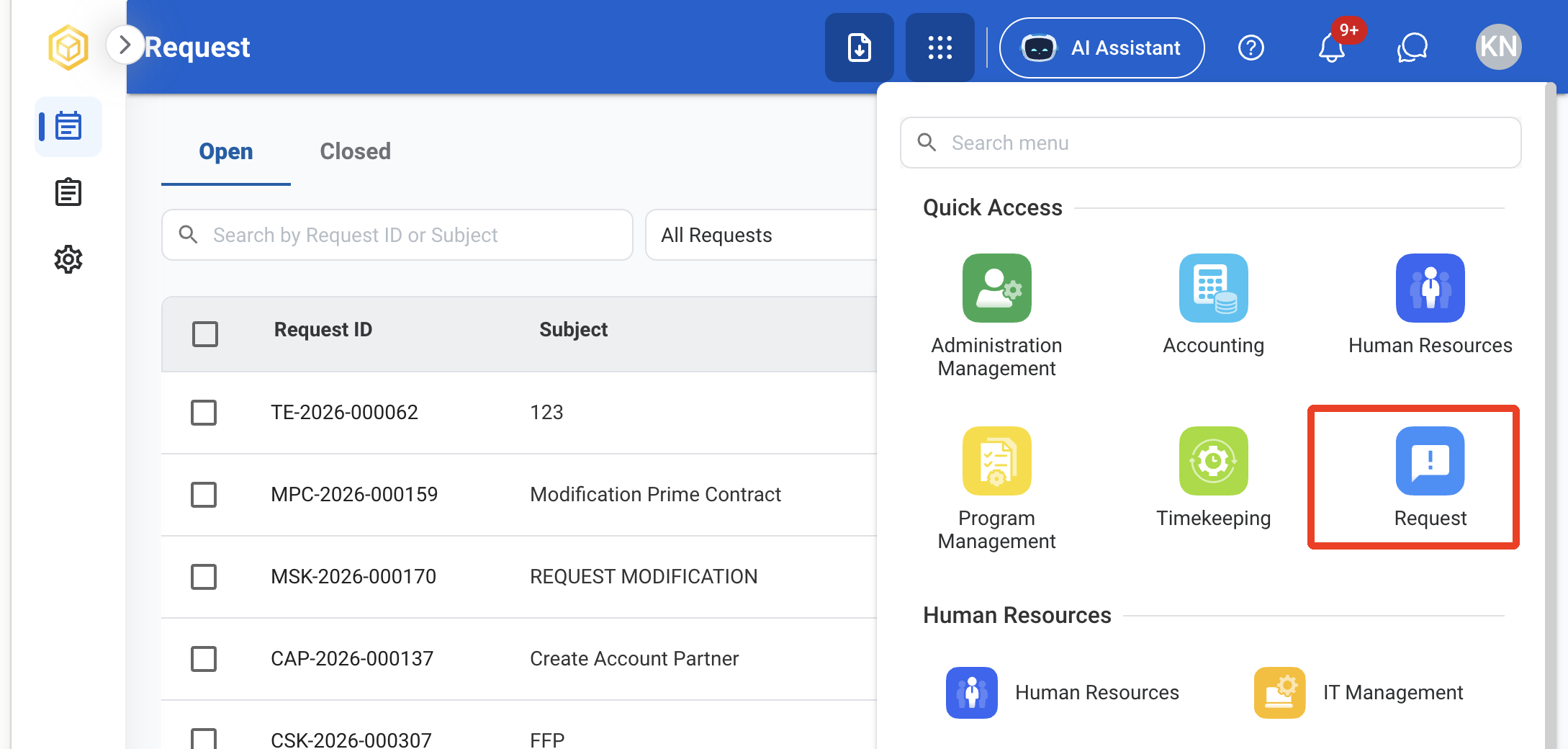Open Human Resources tile in Quick Access
The height and width of the screenshot is (749, 1568).
(1430, 305)
